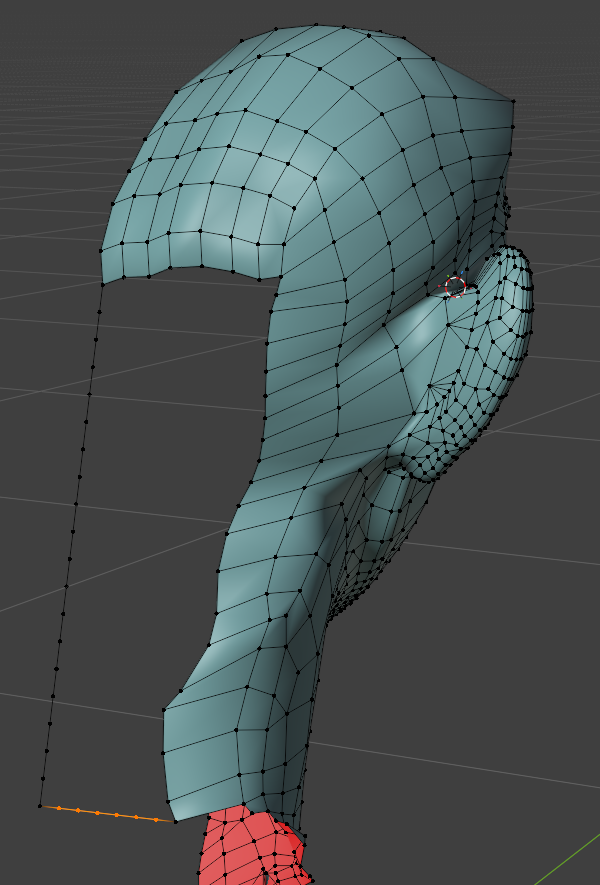Click the top-right corner vertex of the head mesh
Screen dimensions: 600x885
tap(514, 101)
